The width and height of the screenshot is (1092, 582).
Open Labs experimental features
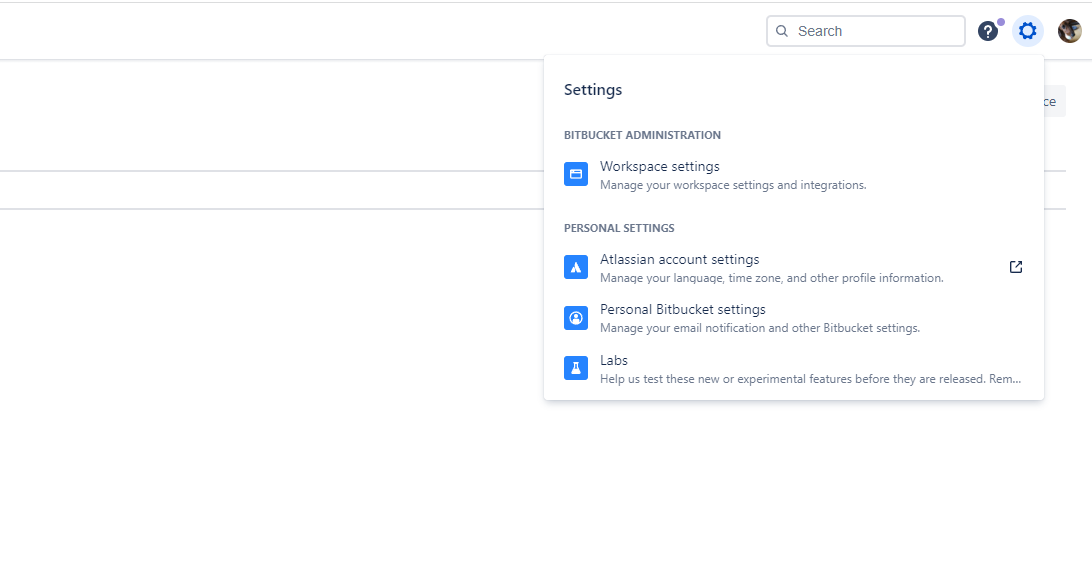(793, 369)
